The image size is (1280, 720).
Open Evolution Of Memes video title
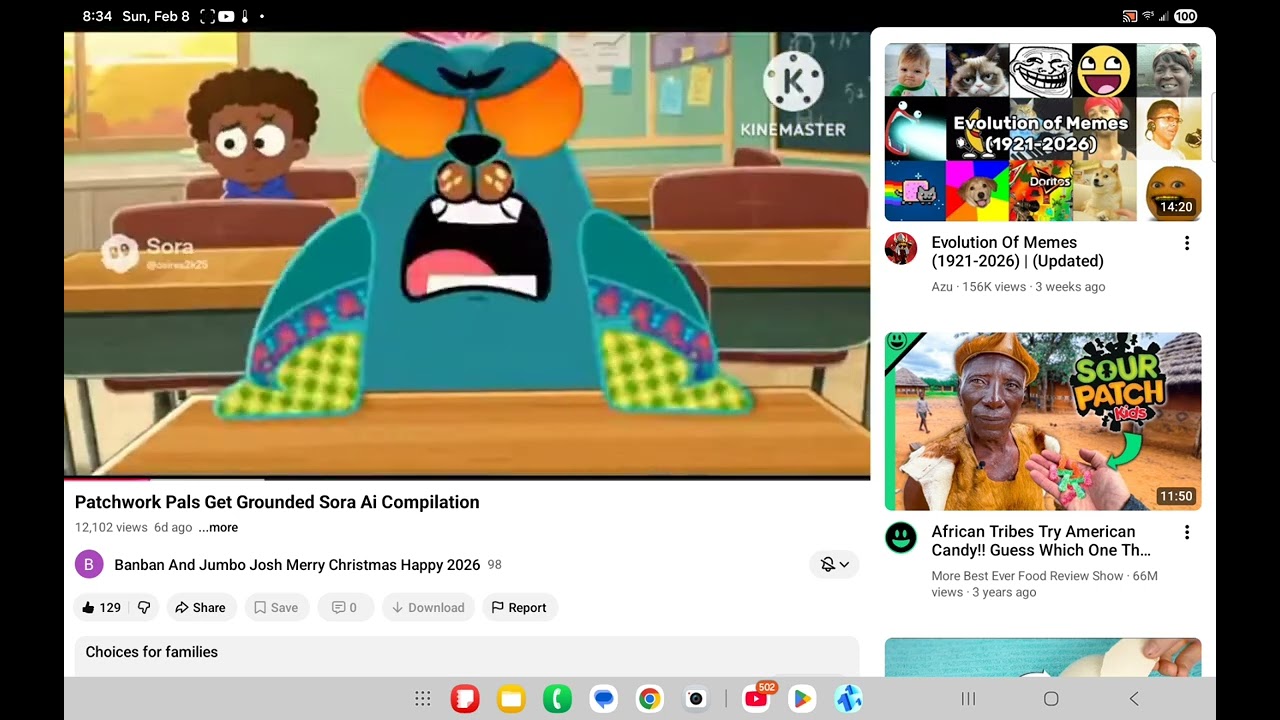1018,251
